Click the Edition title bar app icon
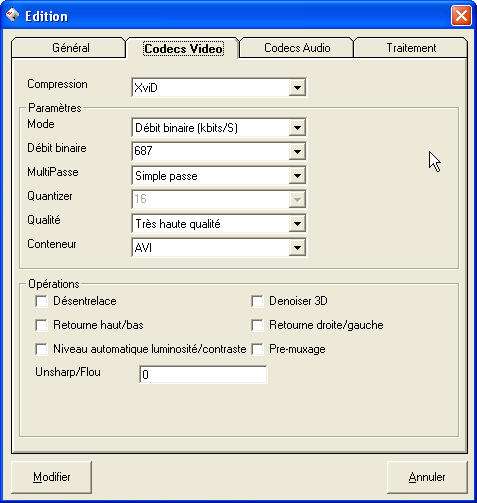The width and height of the screenshot is (477, 503). tap(12, 15)
